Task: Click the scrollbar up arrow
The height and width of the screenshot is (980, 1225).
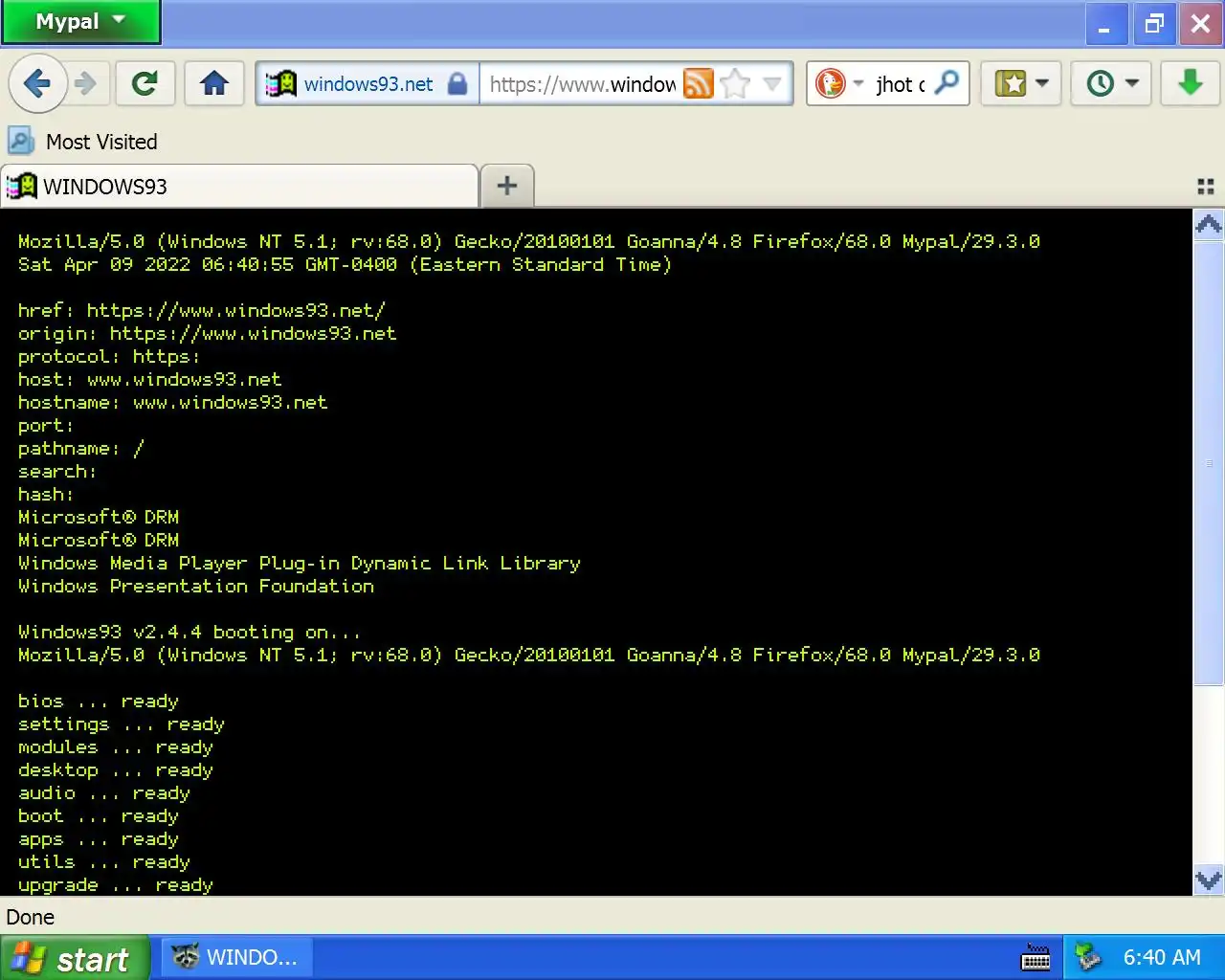Action: (x=1209, y=225)
